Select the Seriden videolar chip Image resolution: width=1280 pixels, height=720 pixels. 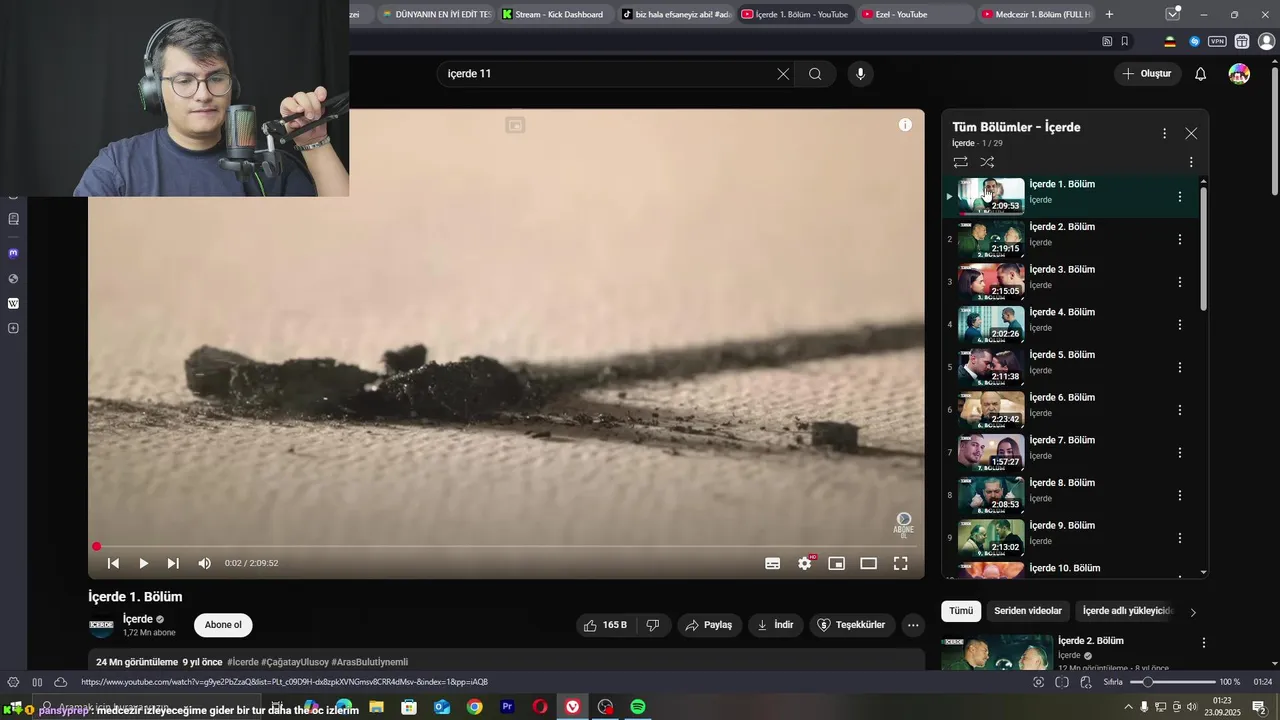tap(1028, 611)
